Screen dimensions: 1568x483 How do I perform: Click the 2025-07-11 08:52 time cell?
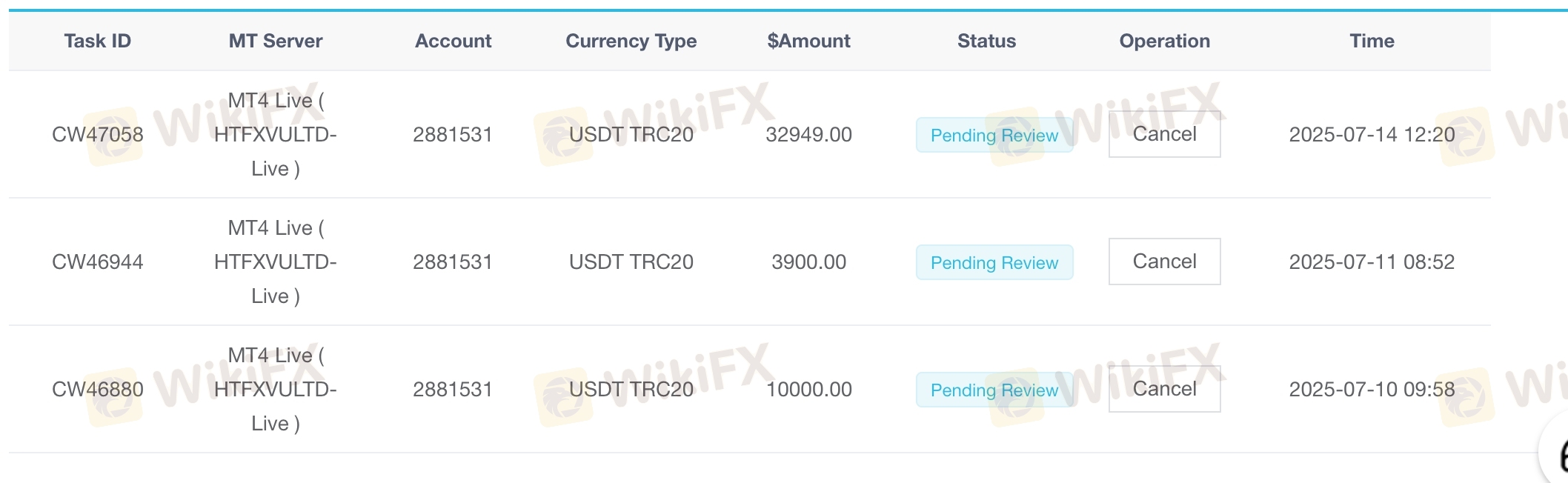(1372, 262)
